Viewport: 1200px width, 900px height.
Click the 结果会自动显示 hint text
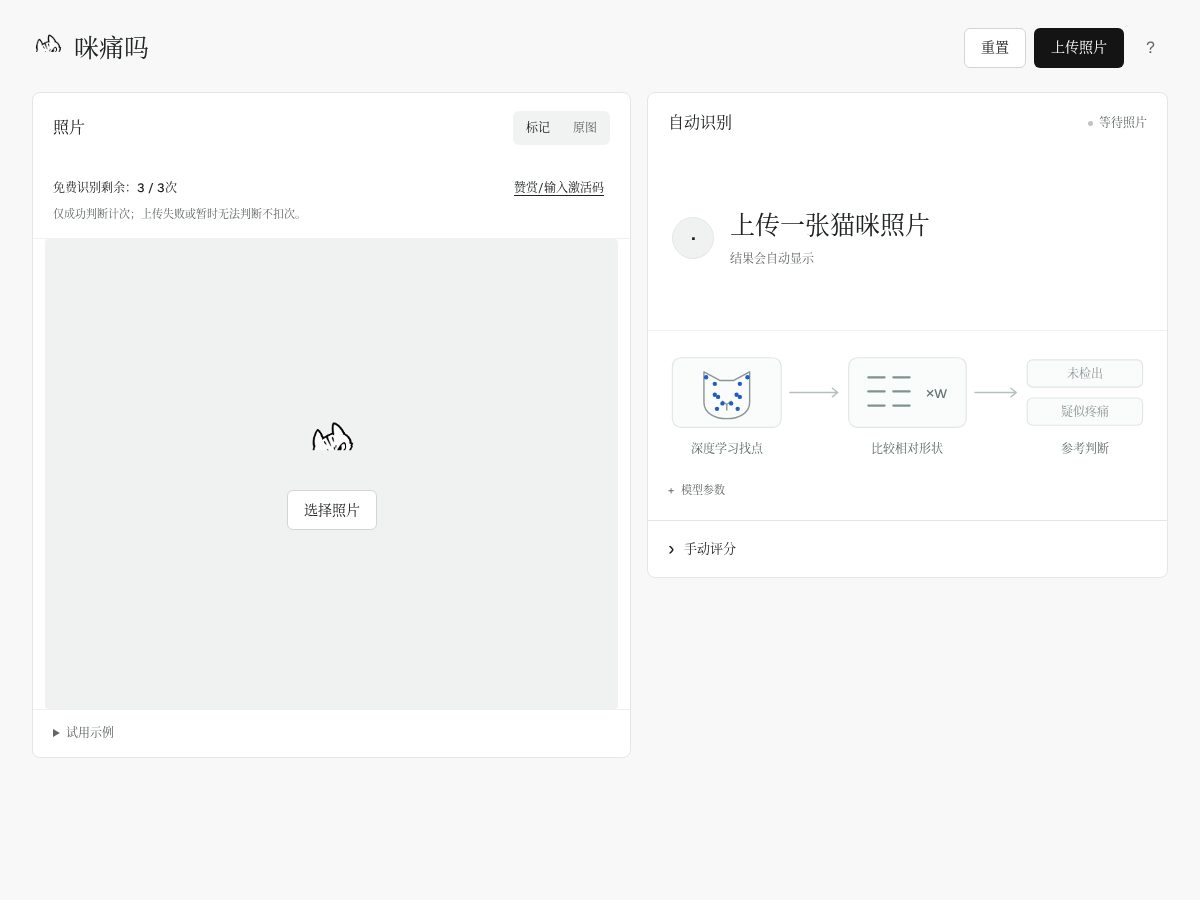[x=772, y=258]
